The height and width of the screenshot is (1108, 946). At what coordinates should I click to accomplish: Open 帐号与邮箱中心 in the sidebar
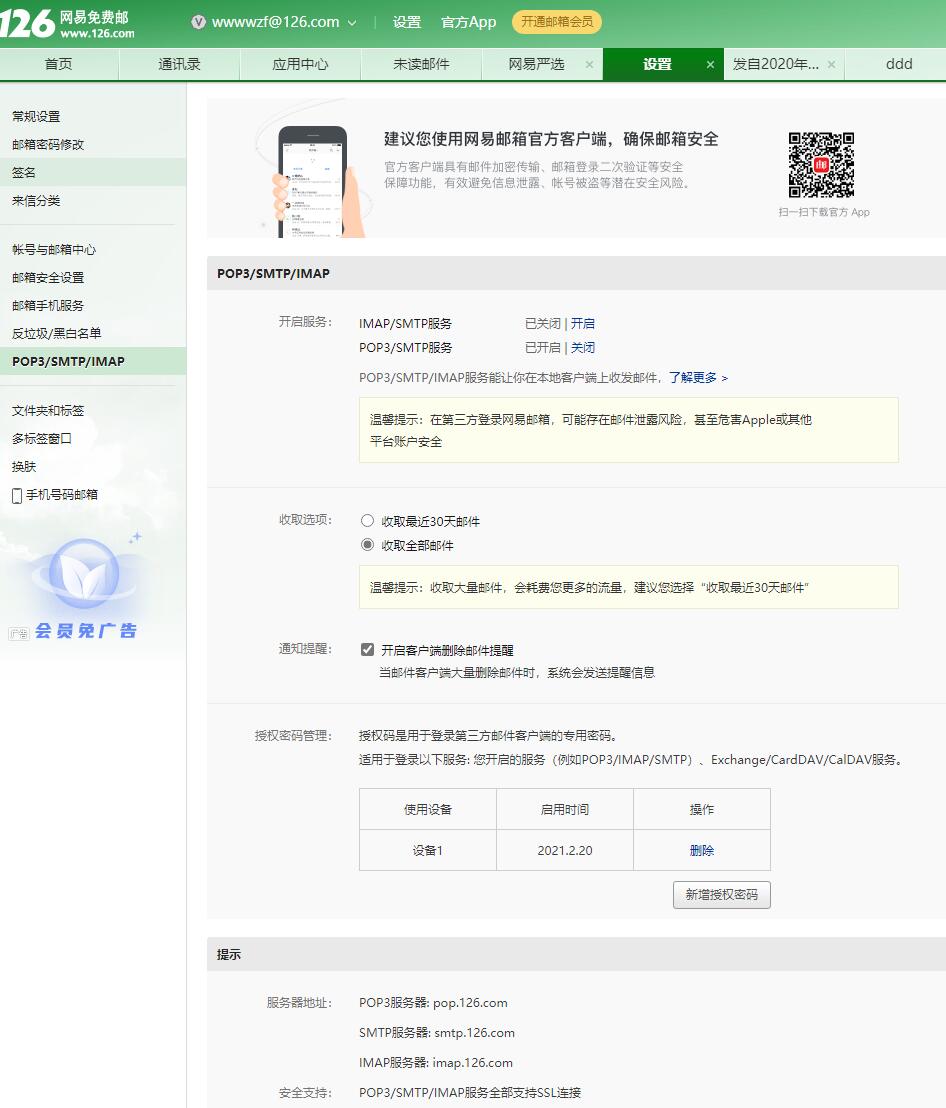tap(54, 249)
